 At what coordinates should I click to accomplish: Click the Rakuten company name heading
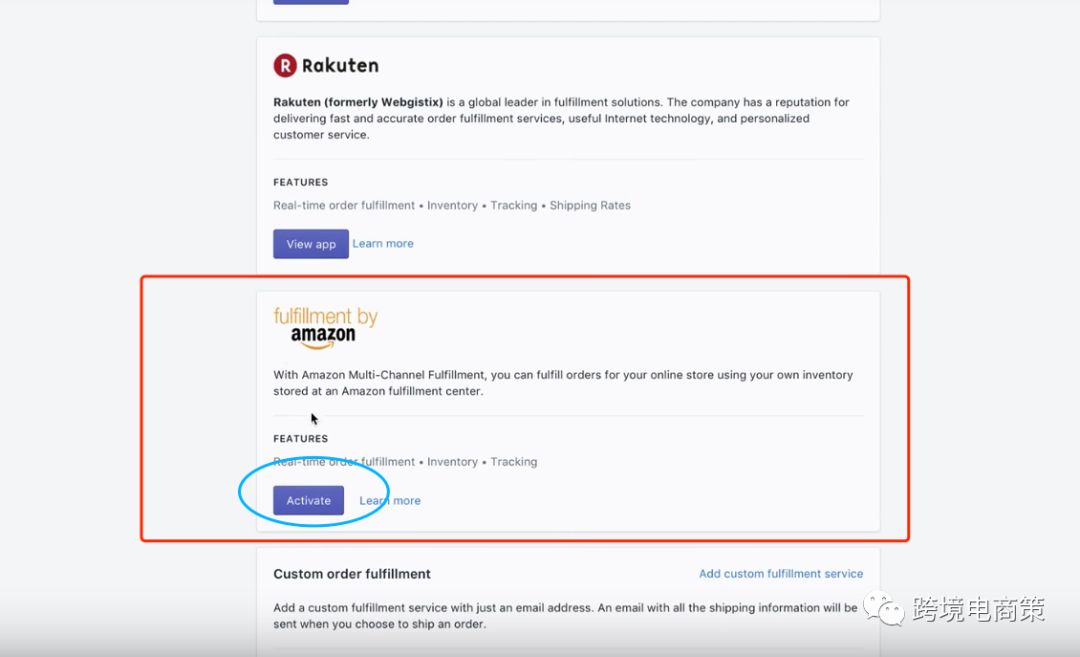coord(340,66)
